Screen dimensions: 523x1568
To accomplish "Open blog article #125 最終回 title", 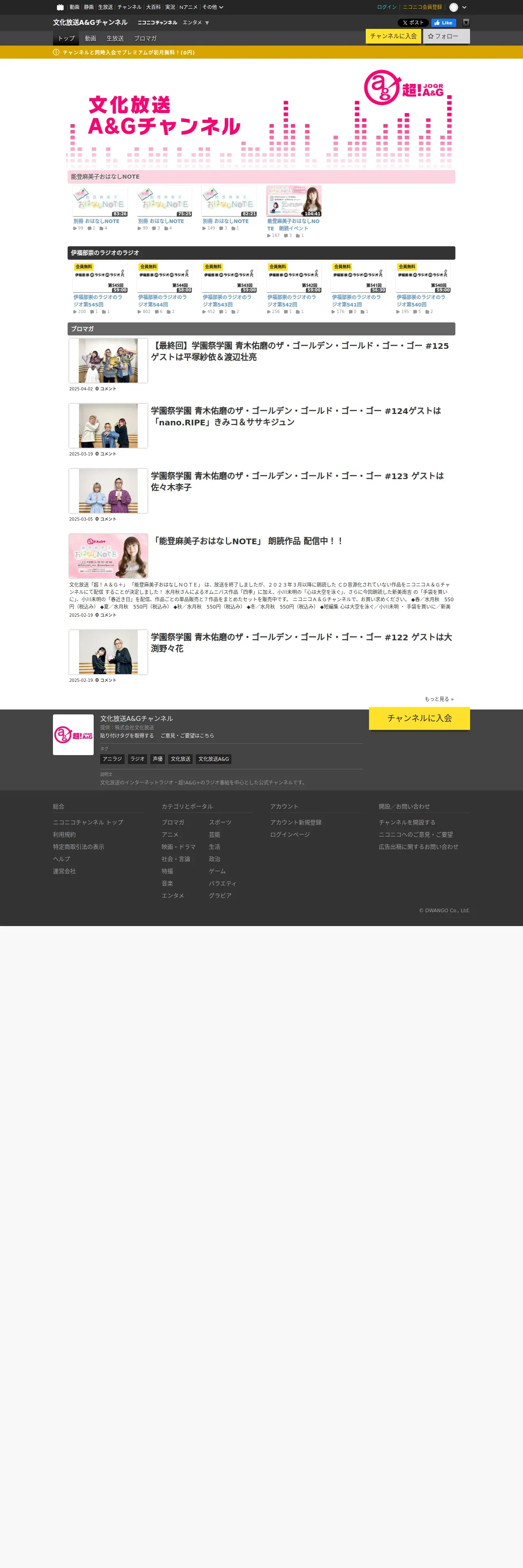I will pos(300,351).
